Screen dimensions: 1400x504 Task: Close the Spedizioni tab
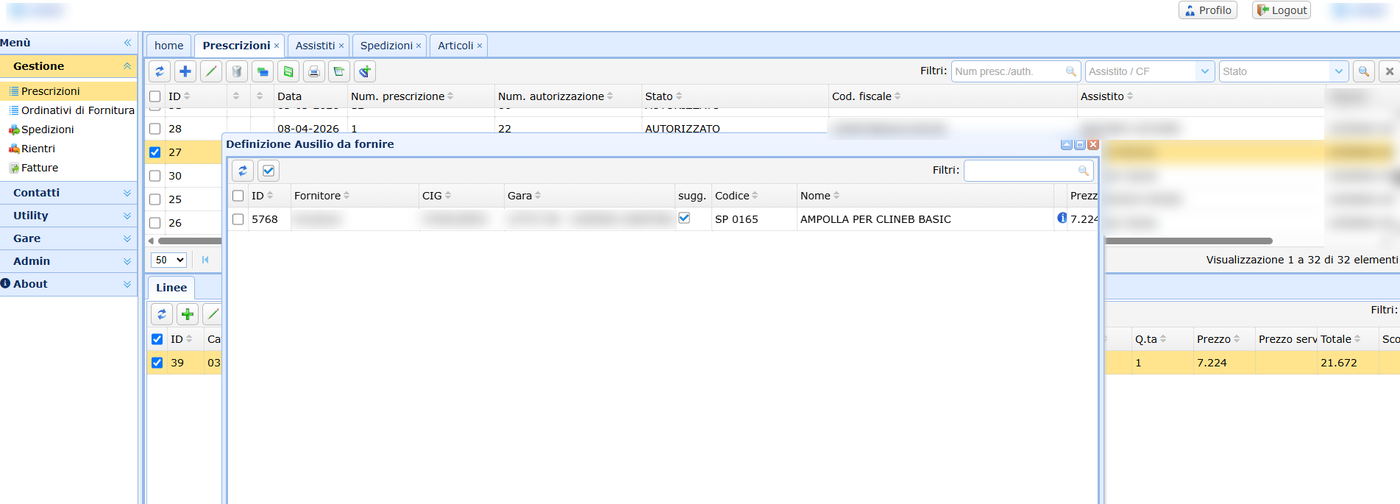[x=419, y=46]
